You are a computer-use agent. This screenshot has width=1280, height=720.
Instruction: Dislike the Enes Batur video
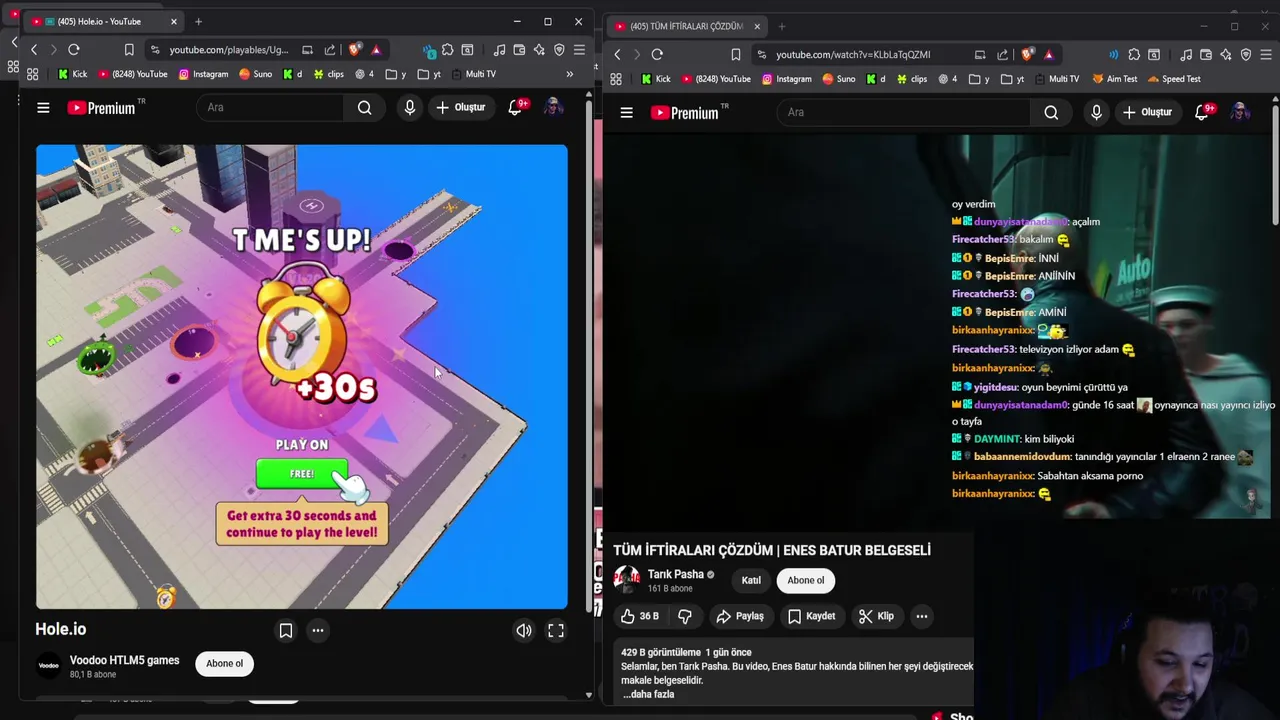tap(685, 616)
